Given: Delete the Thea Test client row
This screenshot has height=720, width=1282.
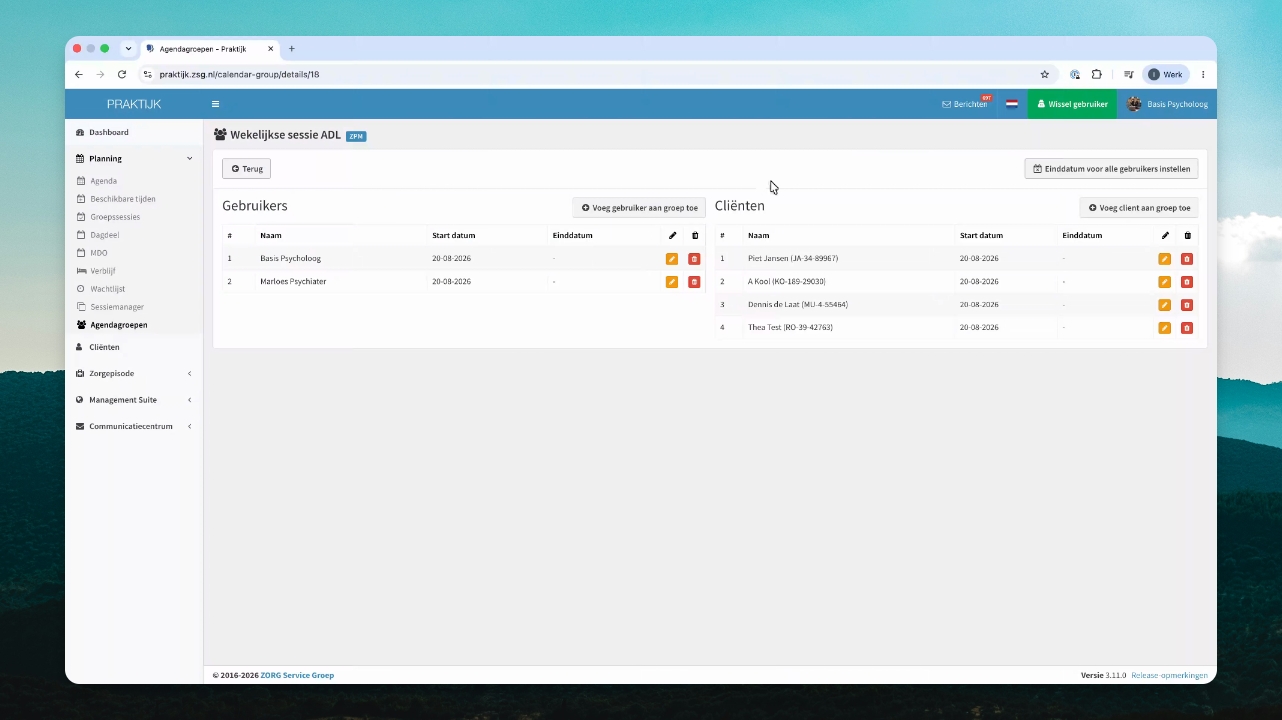Looking at the screenshot, I should (1187, 328).
